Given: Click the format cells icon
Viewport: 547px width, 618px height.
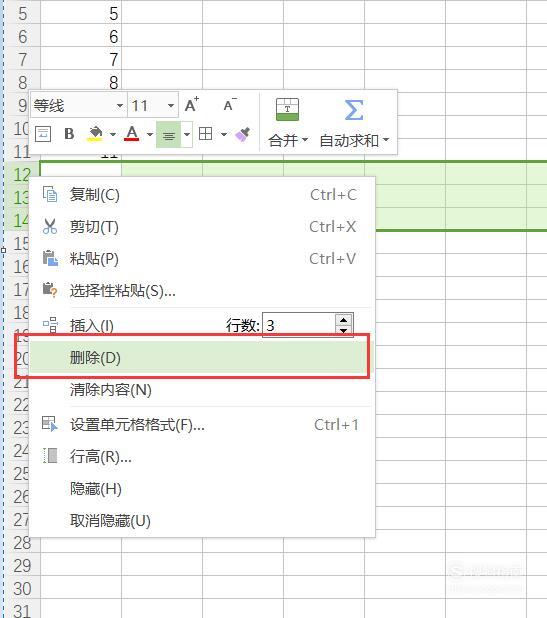Looking at the screenshot, I should 50,424.
